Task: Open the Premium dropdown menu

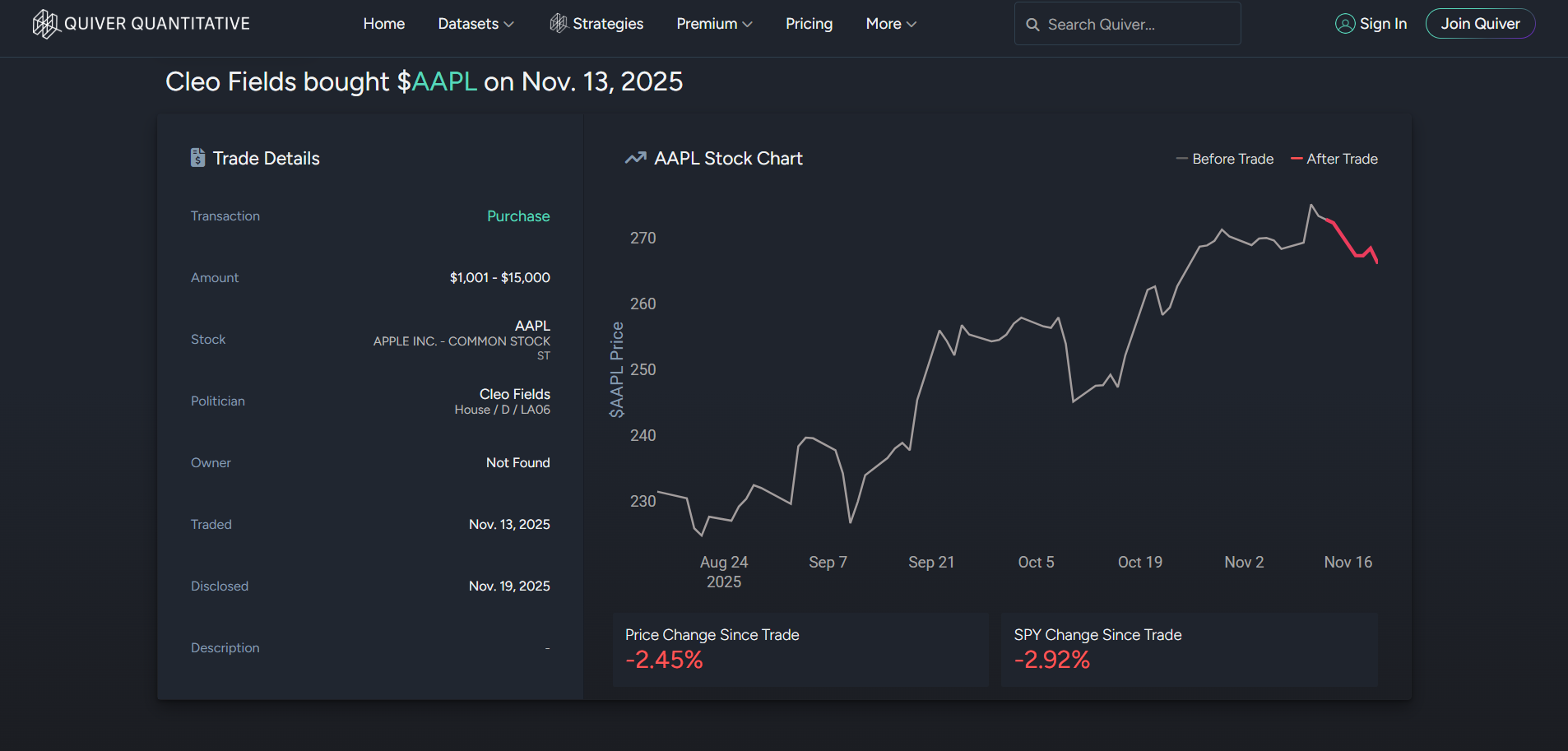Action: [x=714, y=24]
